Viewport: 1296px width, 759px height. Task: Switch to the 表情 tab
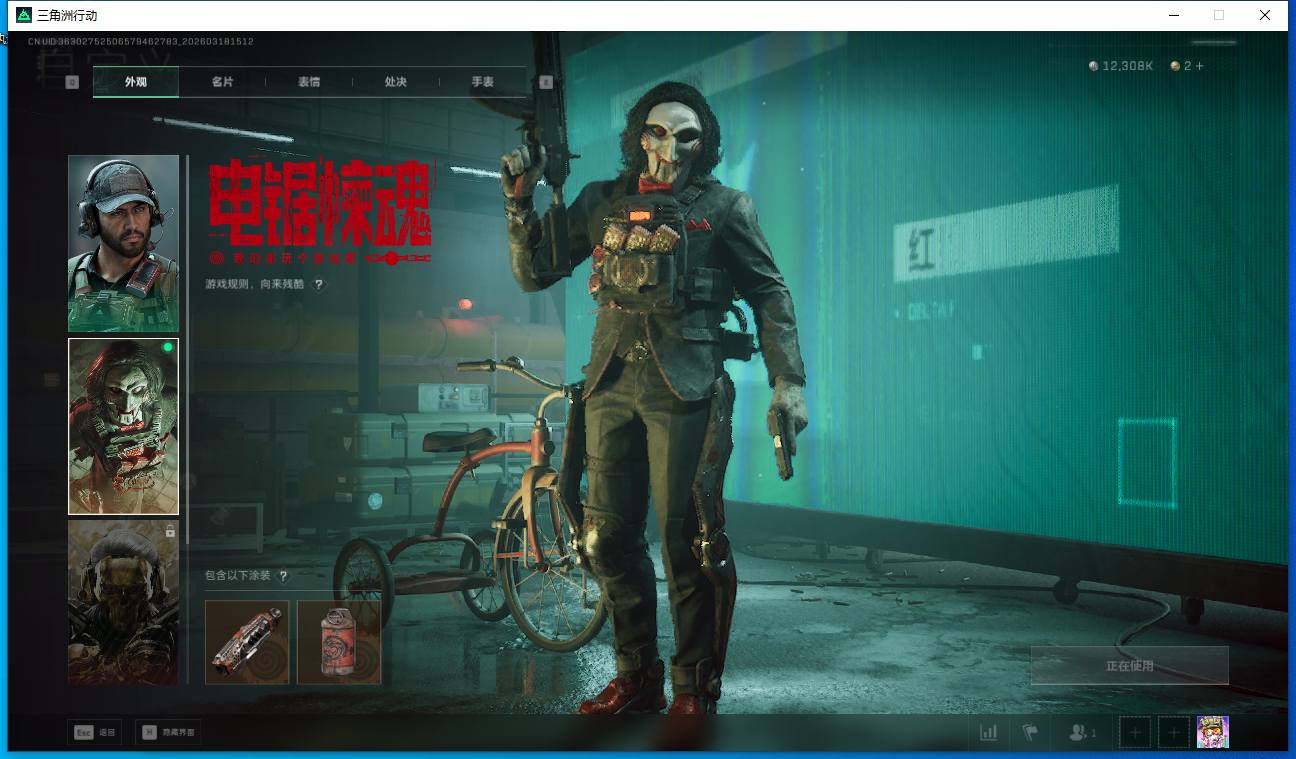[309, 82]
